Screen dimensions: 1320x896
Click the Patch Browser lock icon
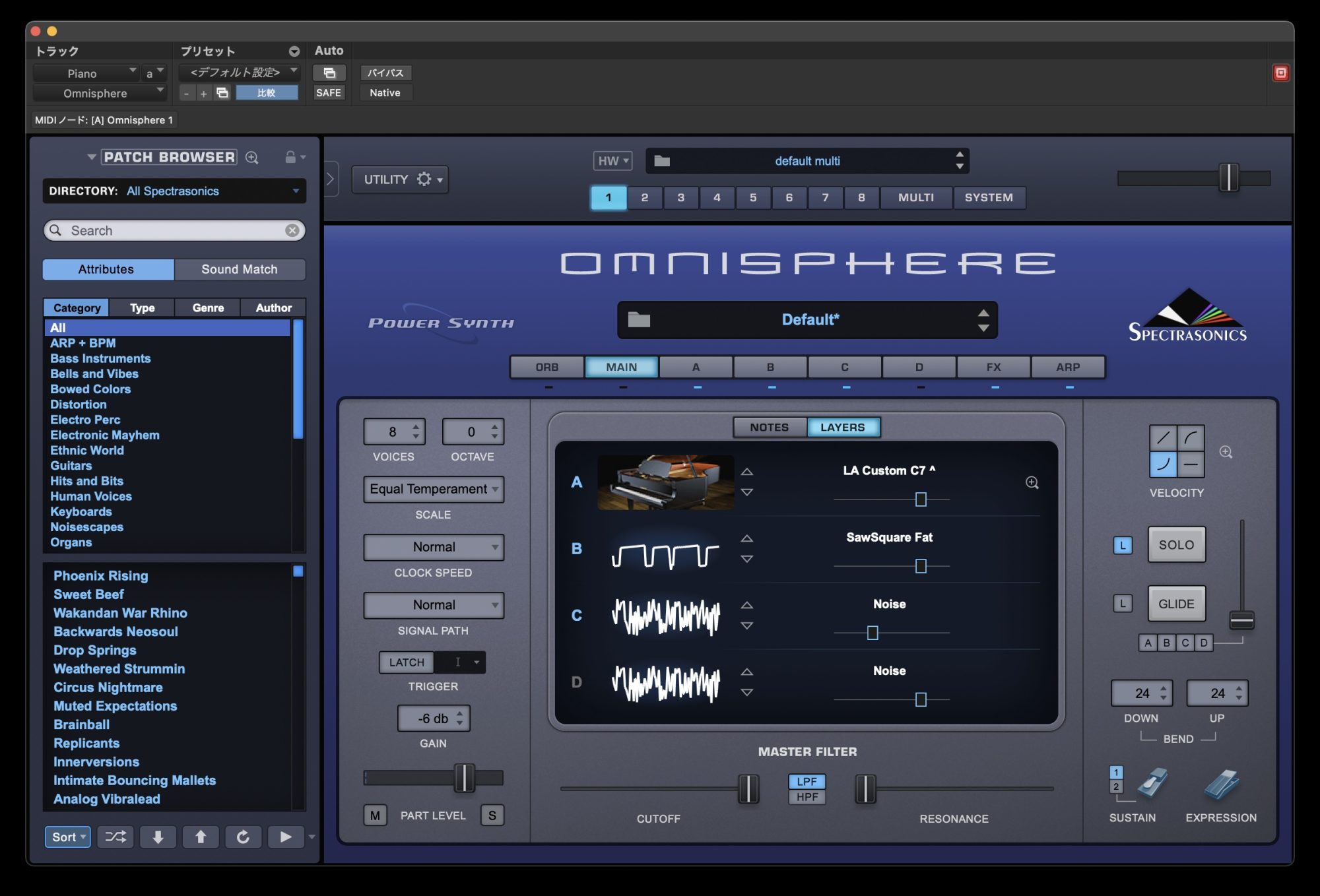pyautogui.click(x=290, y=157)
